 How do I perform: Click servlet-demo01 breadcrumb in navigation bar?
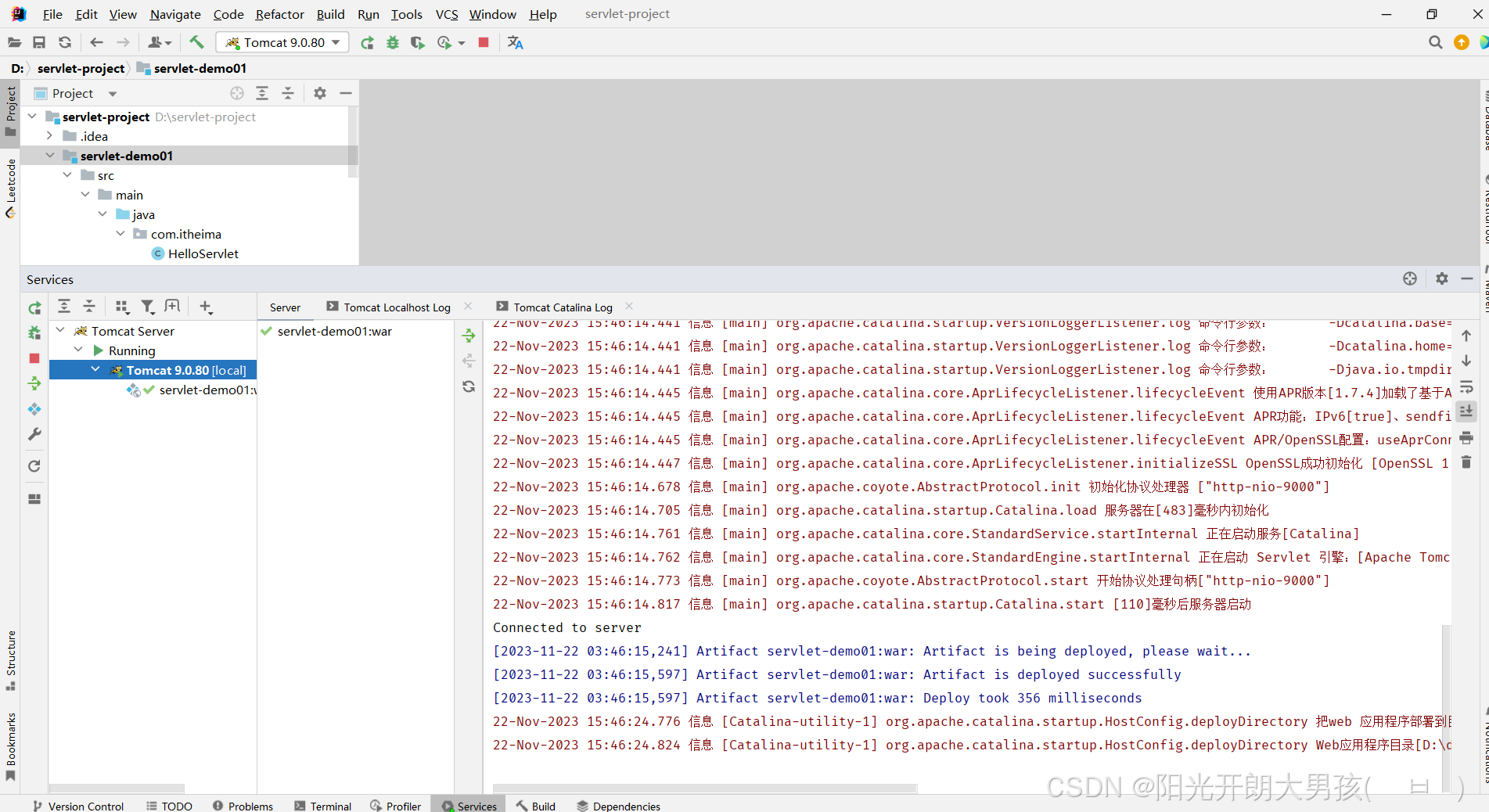pyautogui.click(x=192, y=68)
